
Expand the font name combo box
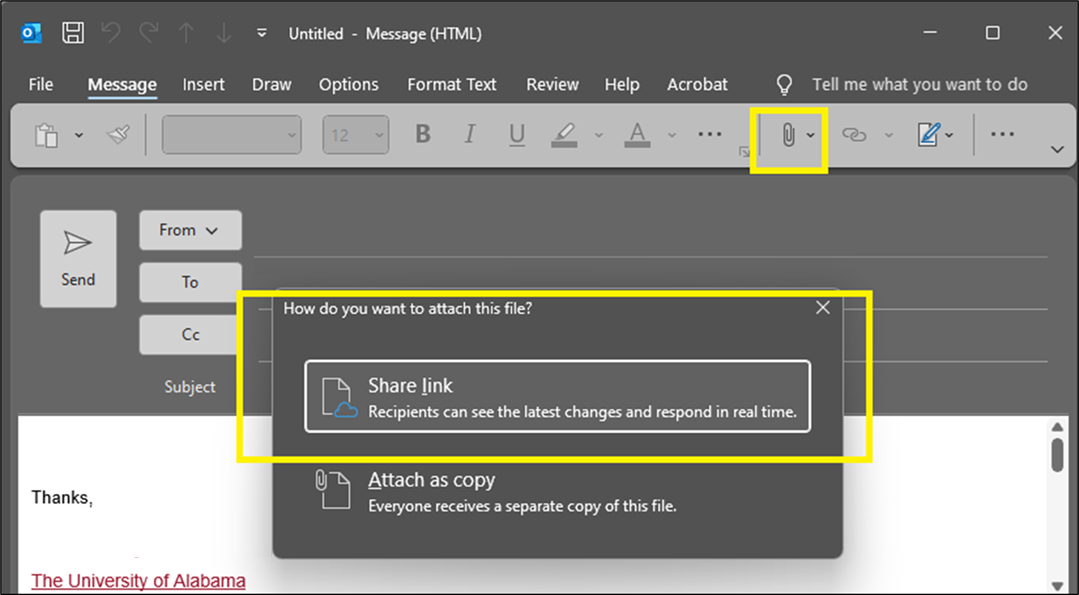[x=292, y=135]
